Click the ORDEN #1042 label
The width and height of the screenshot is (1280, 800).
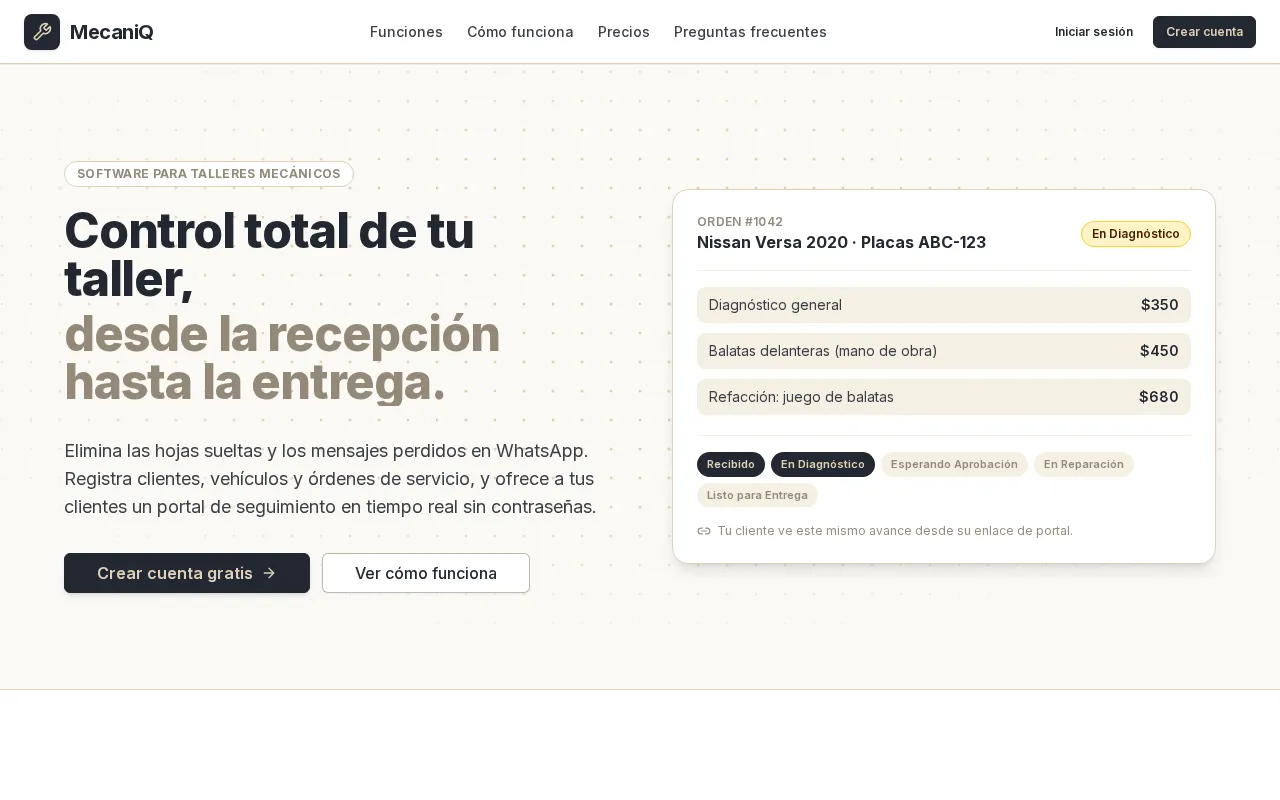[740, 222]
